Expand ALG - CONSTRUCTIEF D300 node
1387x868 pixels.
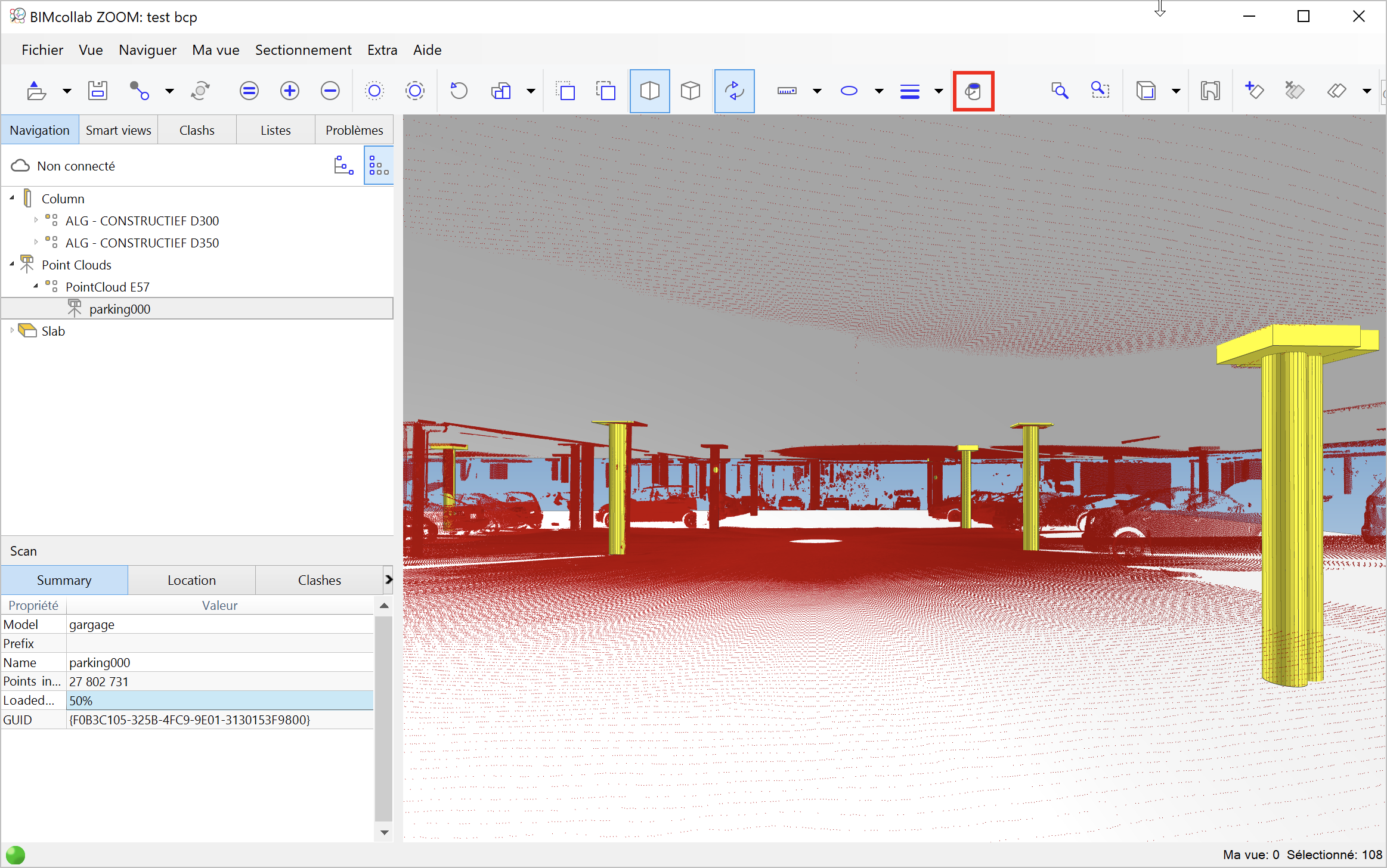coord(36,220)
